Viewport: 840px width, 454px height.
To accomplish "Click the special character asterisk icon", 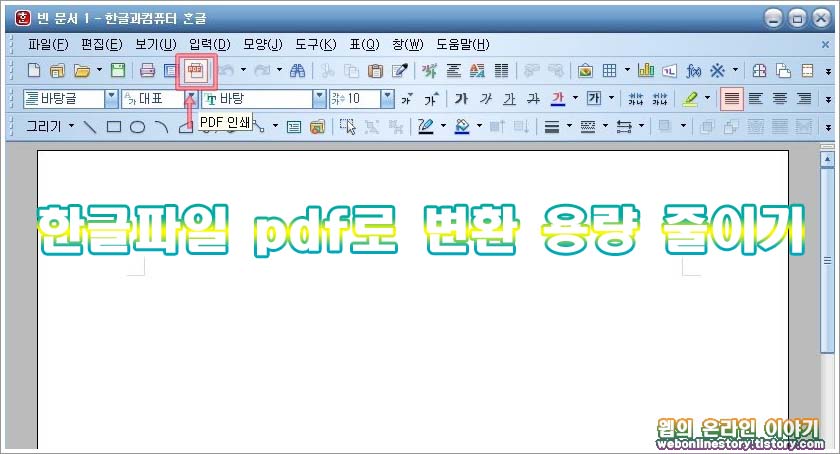I will point(717,70).
